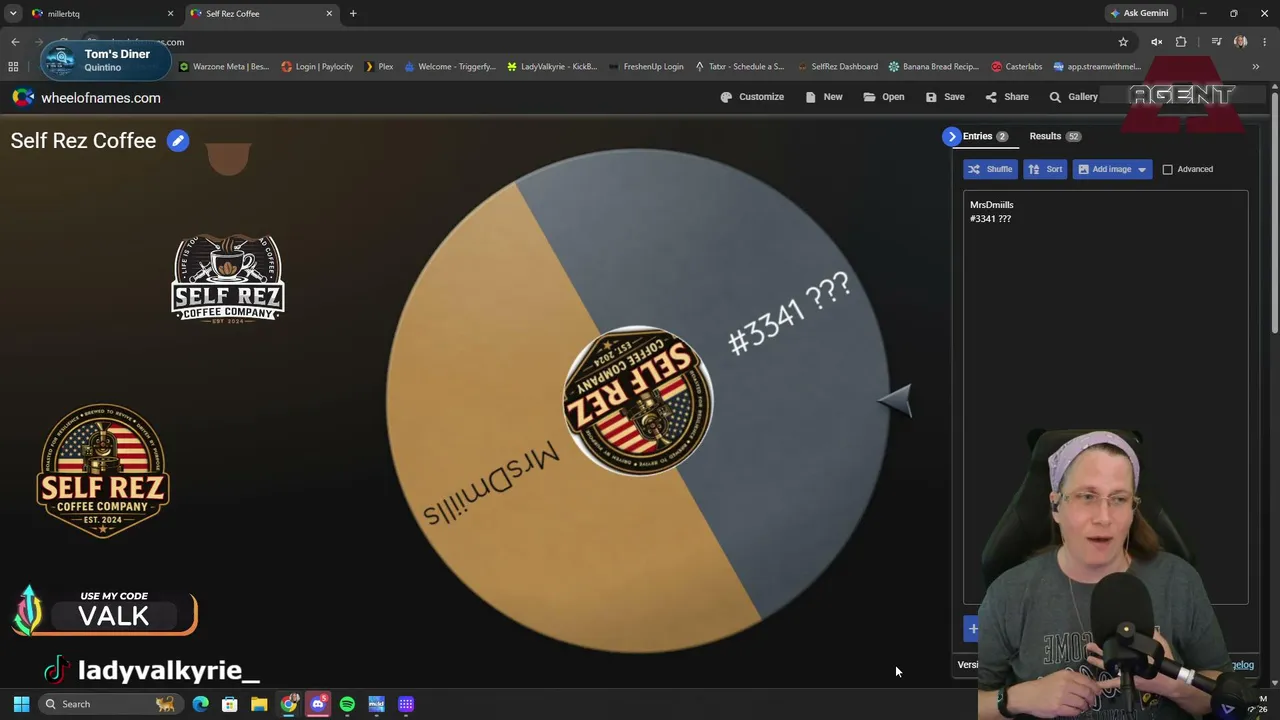Enable the Advanced checkbox
This screenshot has height=720, width=1280.
1167,169
